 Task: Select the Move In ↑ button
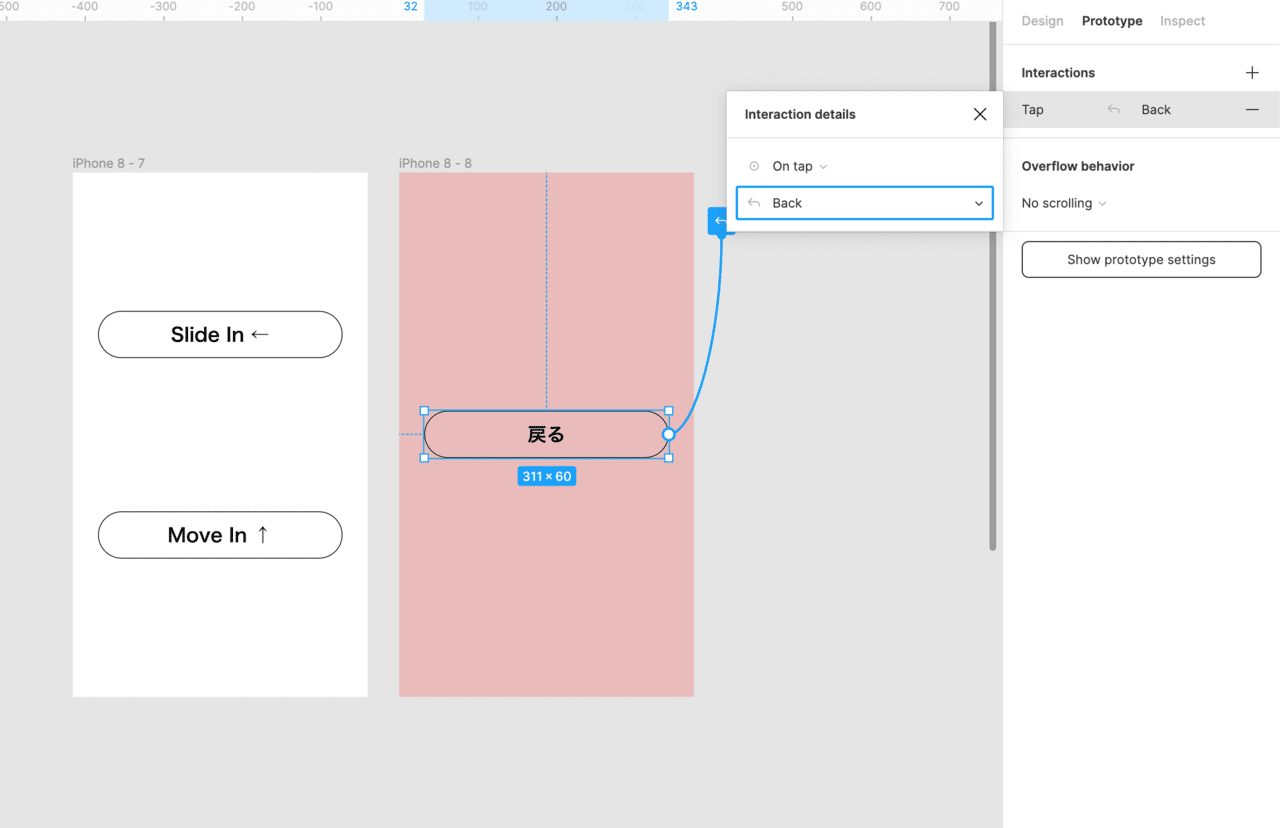pos(220,535)
